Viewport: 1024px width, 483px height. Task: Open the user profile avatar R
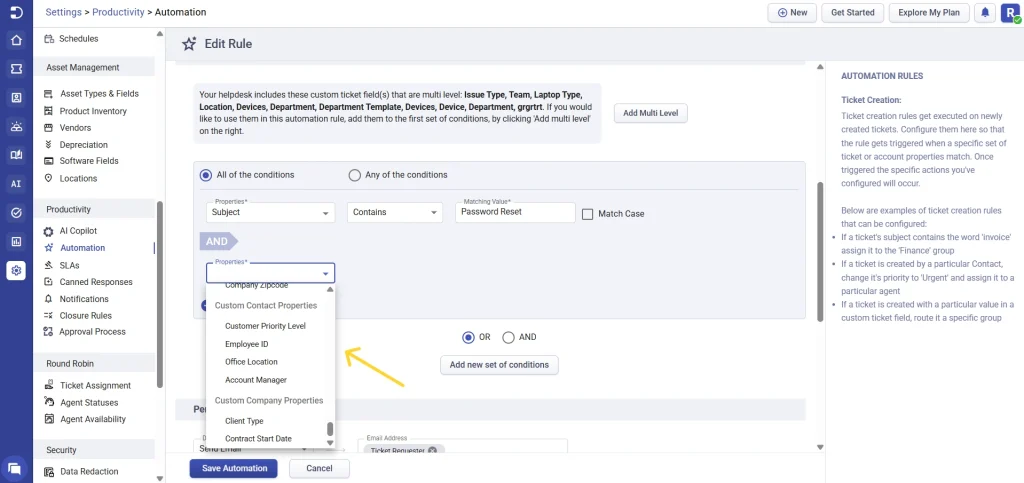pyautogui.click(x=1010, y=12)
